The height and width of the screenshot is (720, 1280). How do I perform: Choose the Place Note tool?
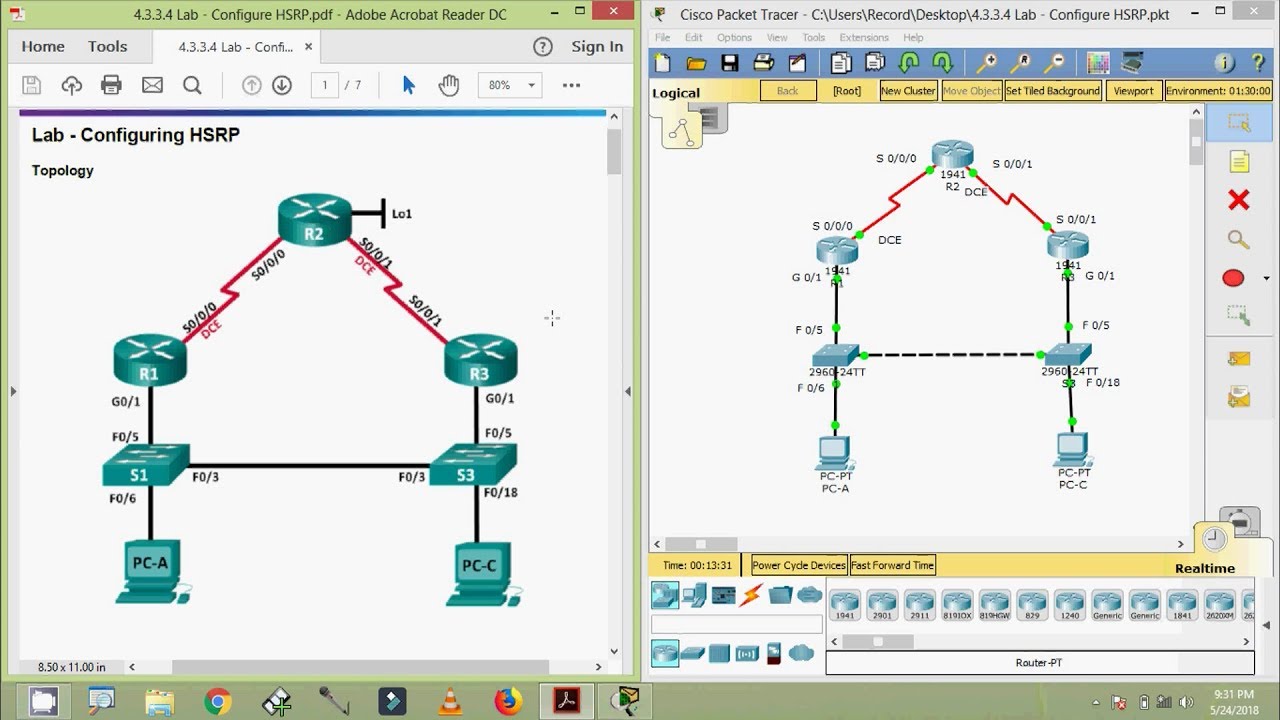(x=1239, y=162)
